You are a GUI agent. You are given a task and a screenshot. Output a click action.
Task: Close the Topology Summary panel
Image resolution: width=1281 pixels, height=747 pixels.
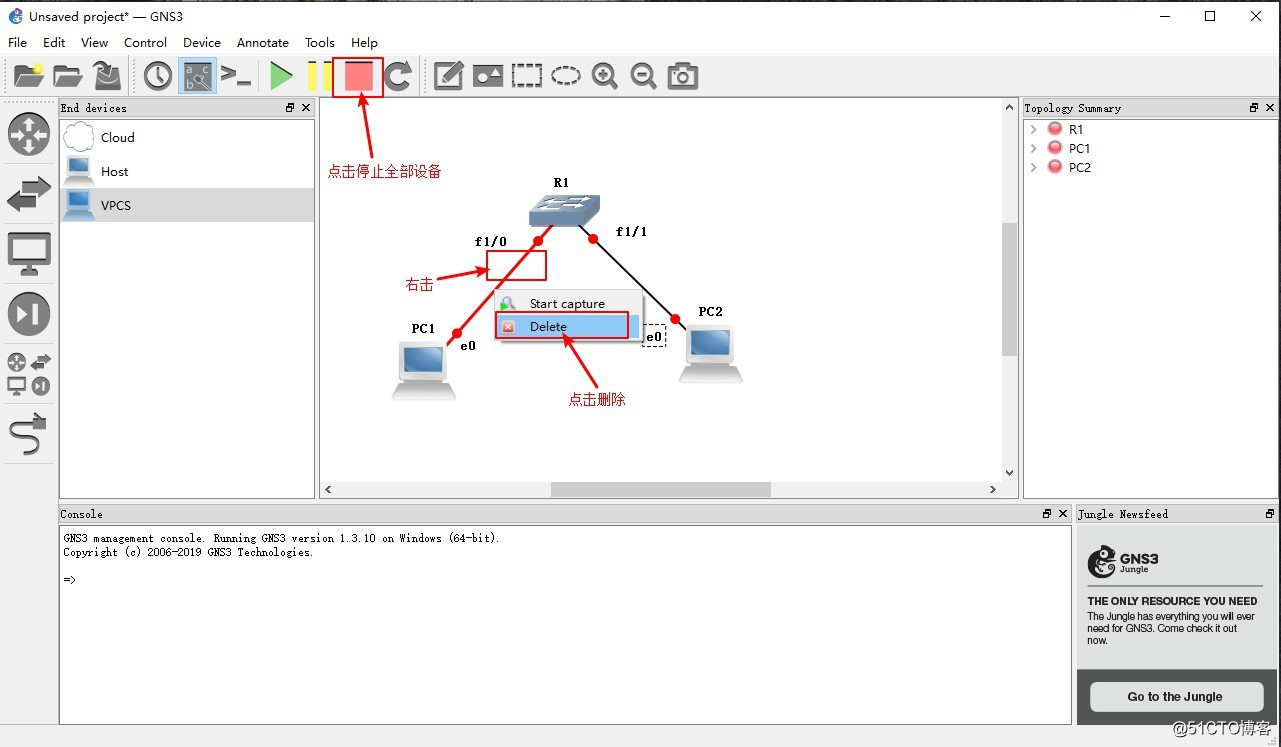coord(1270,107)
